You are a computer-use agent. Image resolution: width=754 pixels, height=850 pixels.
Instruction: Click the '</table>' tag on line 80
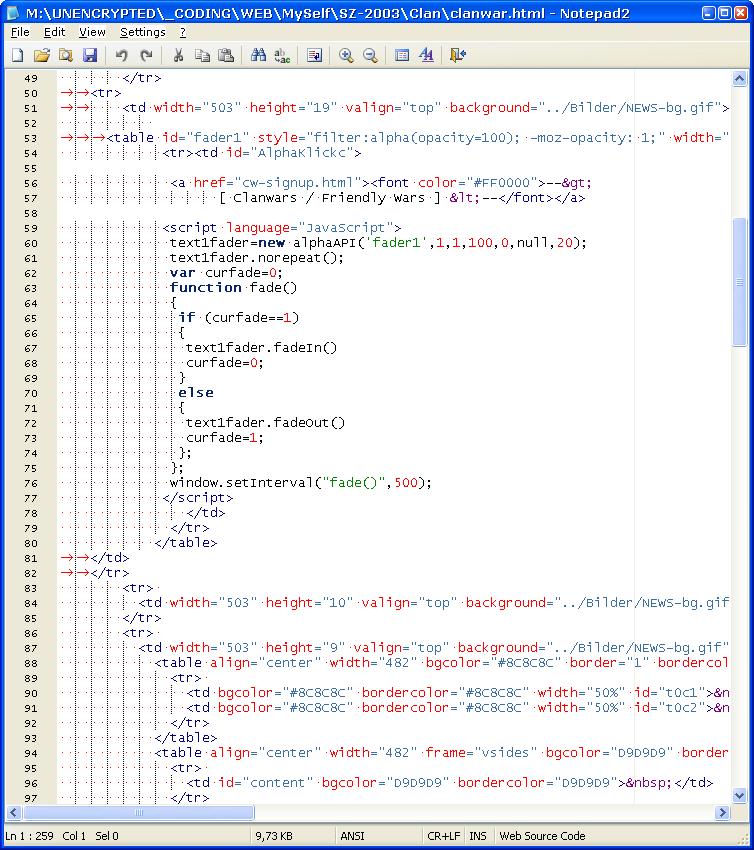click(186, 543)
